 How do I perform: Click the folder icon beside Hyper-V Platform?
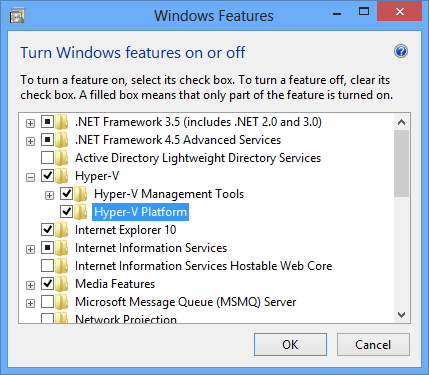tap(81, 212)
